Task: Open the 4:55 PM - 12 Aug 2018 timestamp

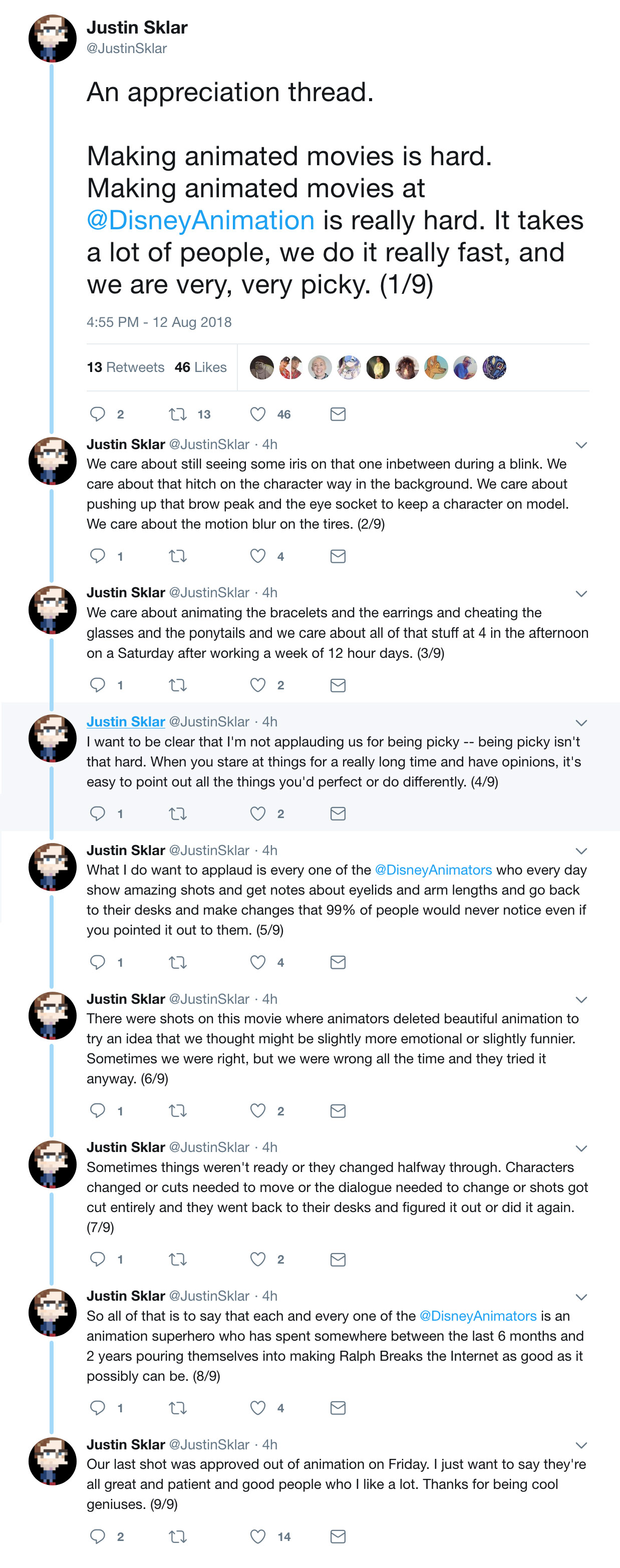Action: [159, 322]
